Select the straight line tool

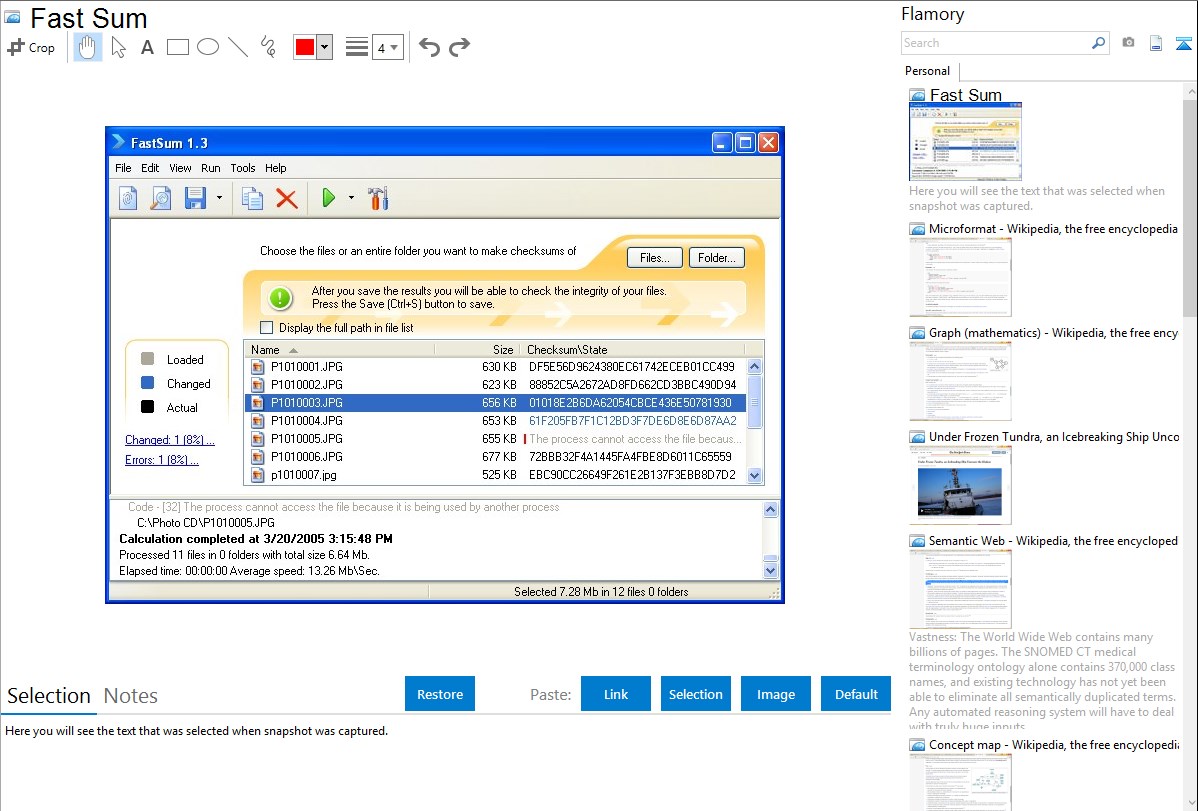pos(238,47)
